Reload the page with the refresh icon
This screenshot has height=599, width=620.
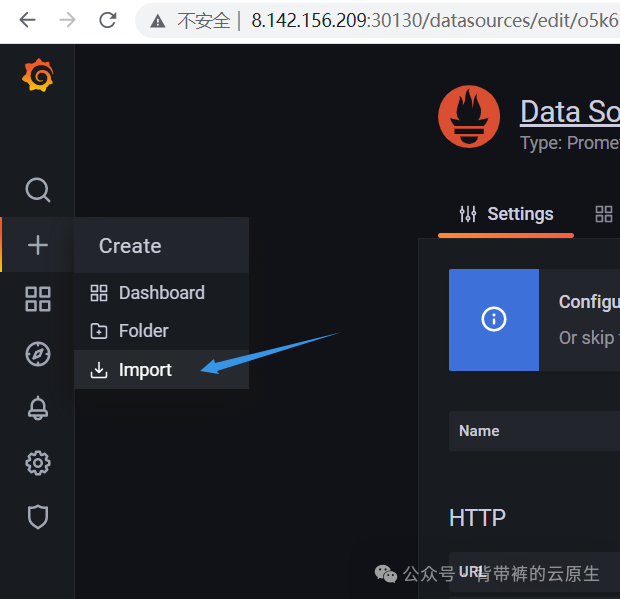click(108, 20)
